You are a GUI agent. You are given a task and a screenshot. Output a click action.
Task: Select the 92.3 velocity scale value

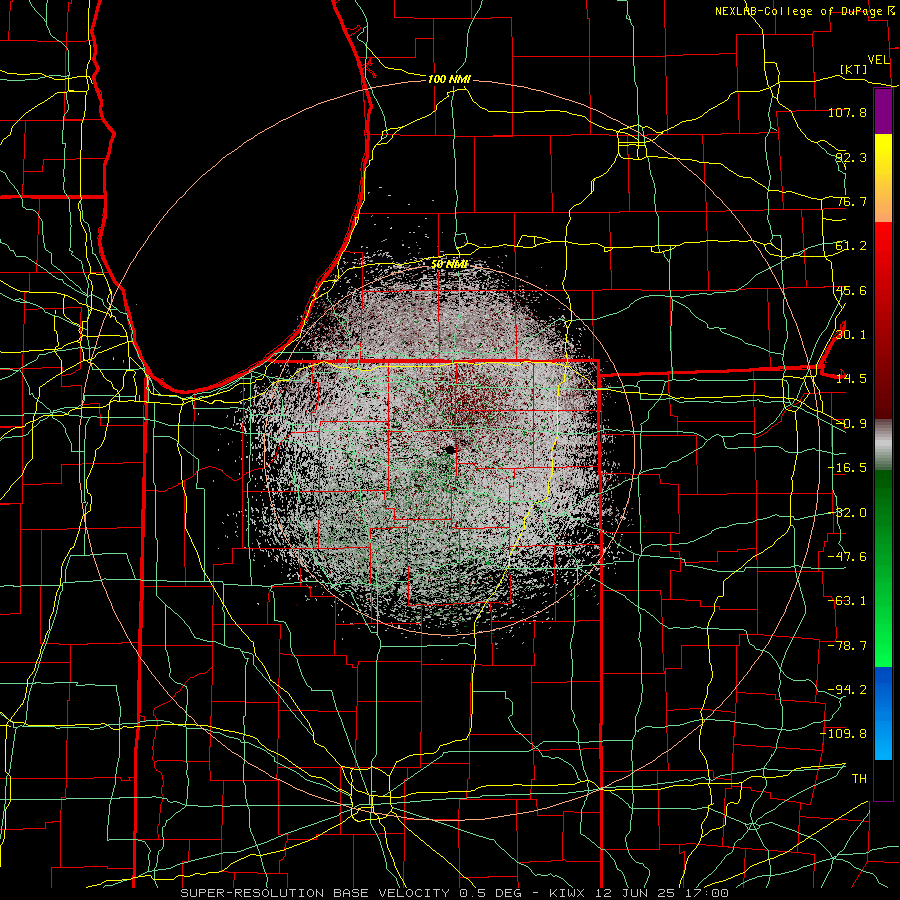(851, 157)
